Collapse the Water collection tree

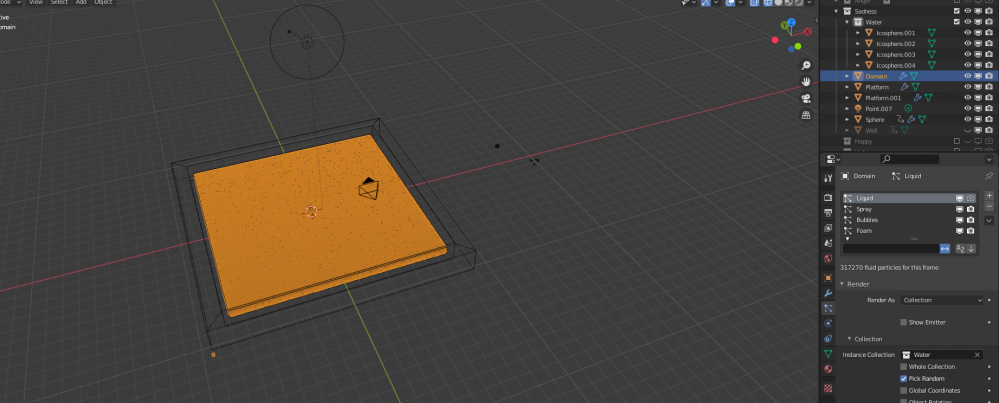[847, 22]
